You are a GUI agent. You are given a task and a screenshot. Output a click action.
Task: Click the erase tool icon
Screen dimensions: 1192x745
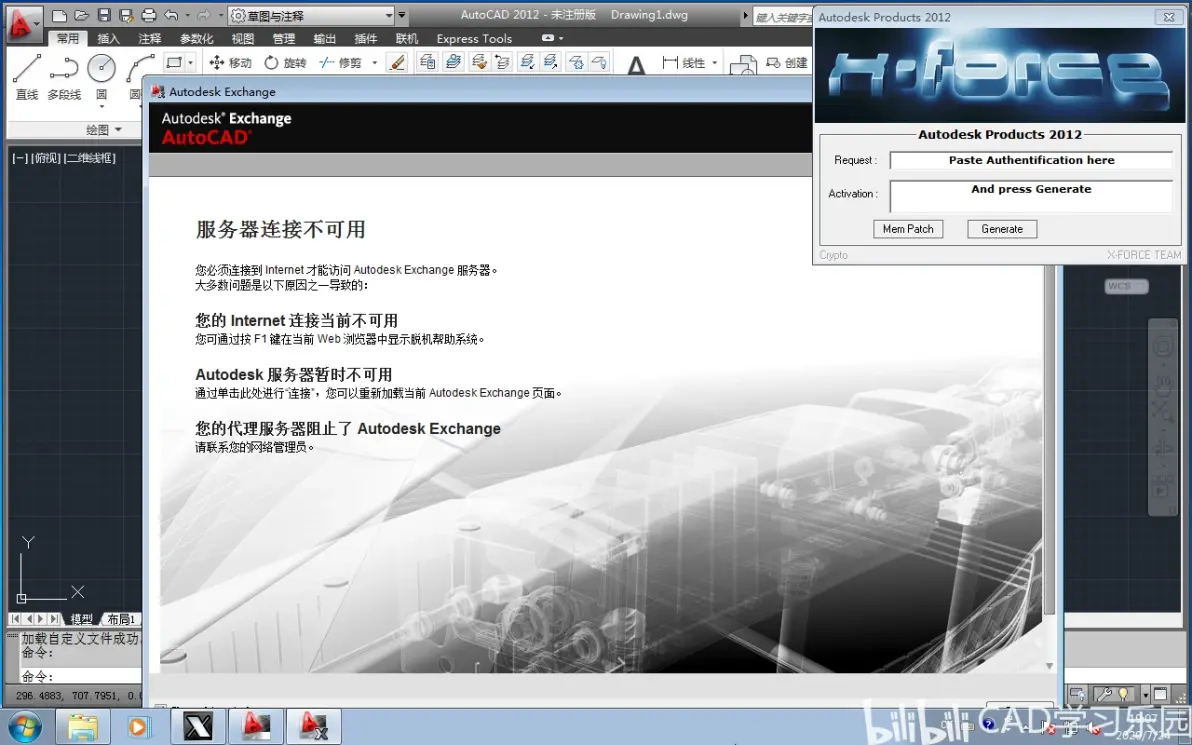click(x=397, y=62)
